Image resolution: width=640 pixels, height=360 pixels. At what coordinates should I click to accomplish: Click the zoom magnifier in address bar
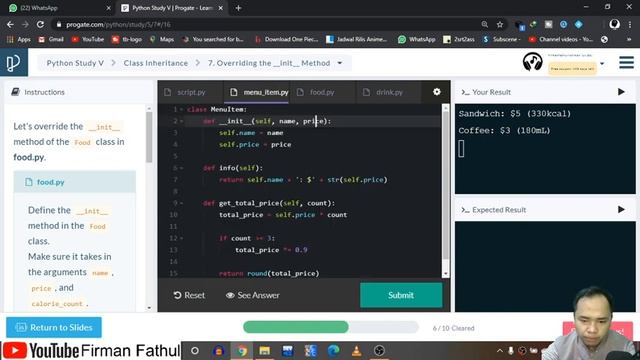click(484, 24)
